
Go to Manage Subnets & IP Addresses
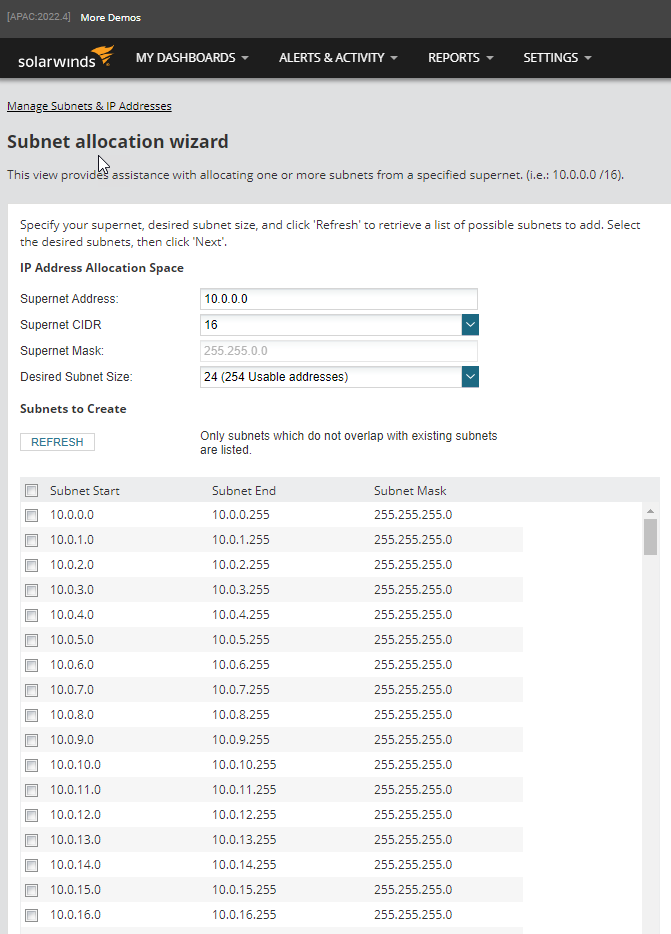click(x=89, y=106)
